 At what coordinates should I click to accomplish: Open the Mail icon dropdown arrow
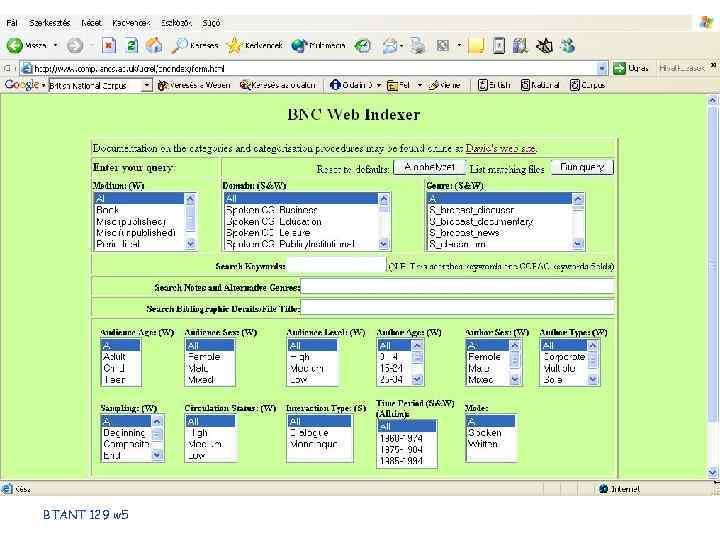401,45
